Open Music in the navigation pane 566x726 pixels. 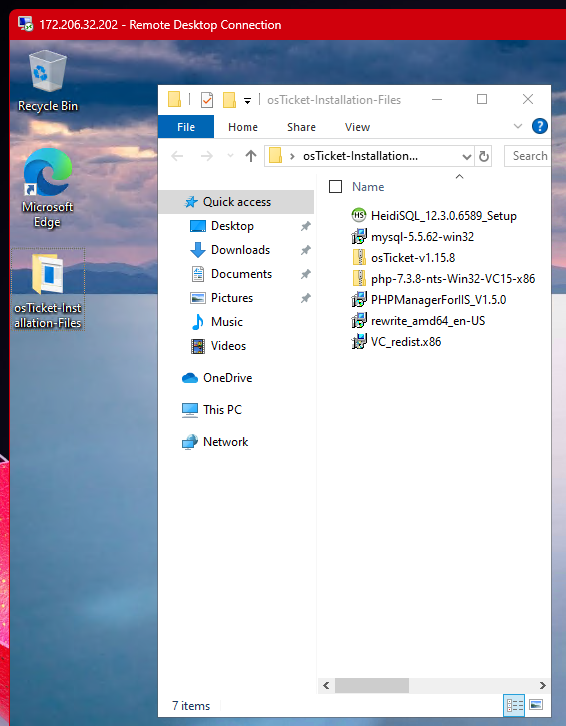[226, 322]
